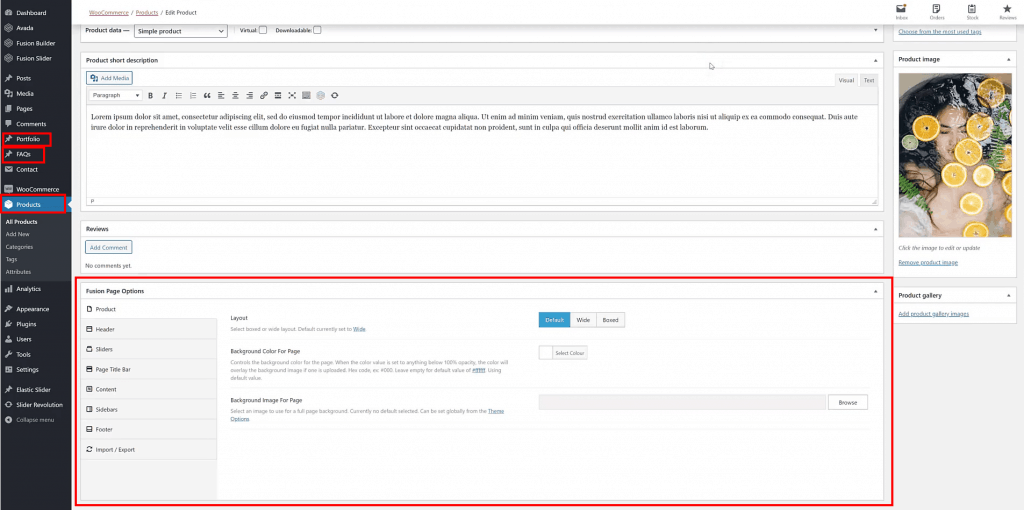The height and width of the screenshot is (510, 1024).
Task: Open the Orders icon in top bar
Action: (x=937, y=11)
